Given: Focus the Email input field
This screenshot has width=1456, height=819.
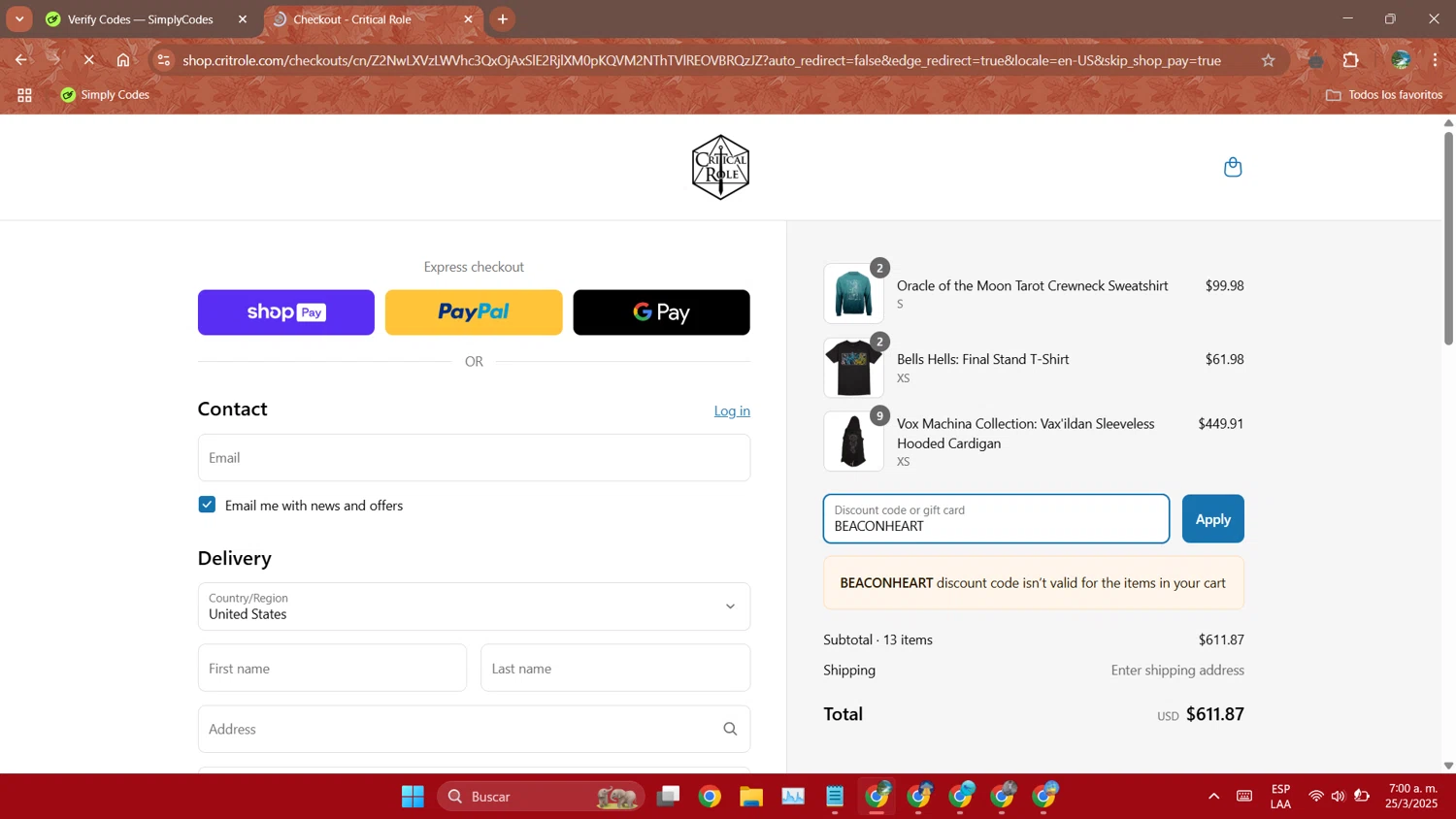Looking at the screenshot, I should (x=474, y=458).
